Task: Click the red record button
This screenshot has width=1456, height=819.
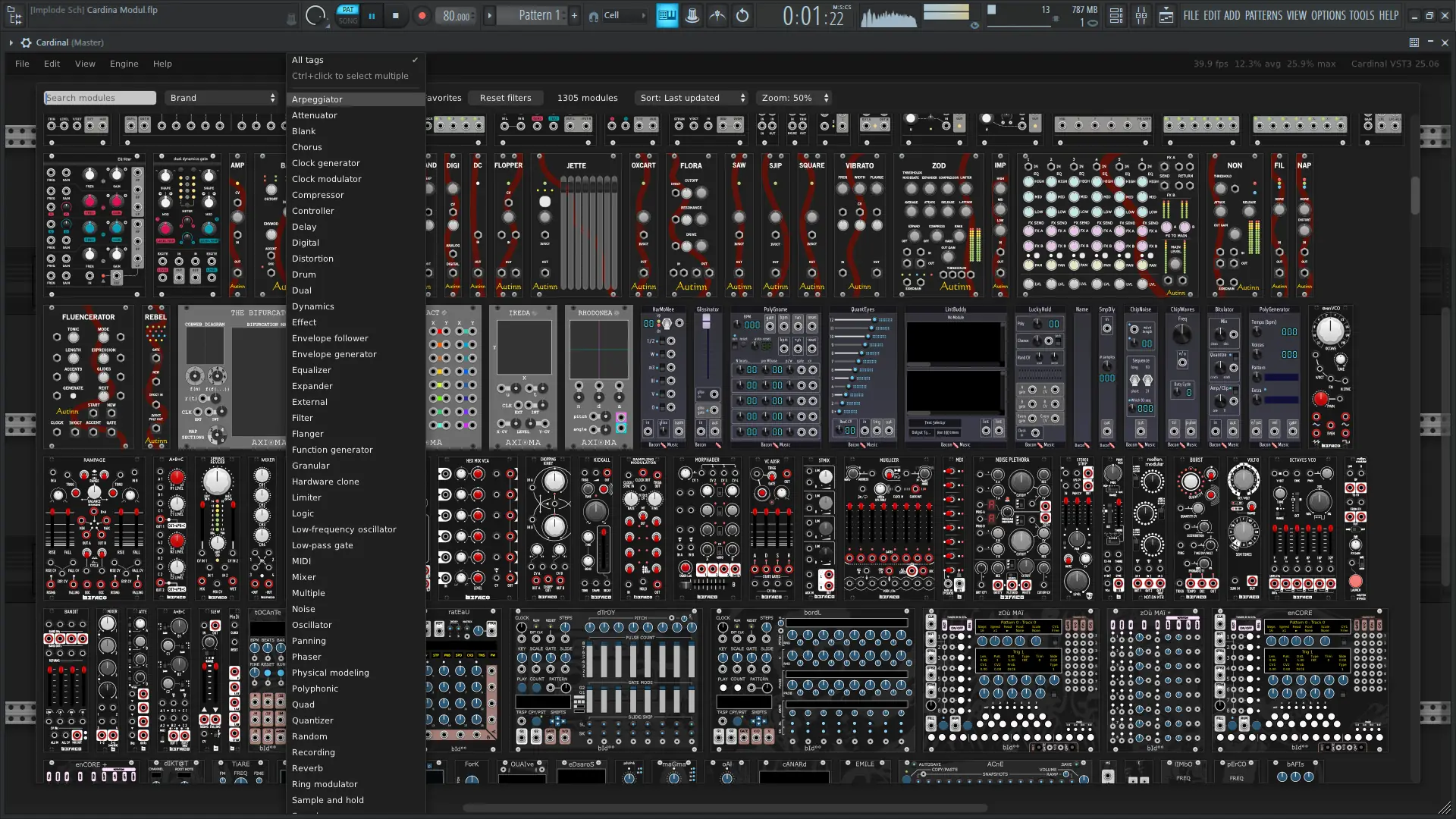Action: [x=422, y=15]
